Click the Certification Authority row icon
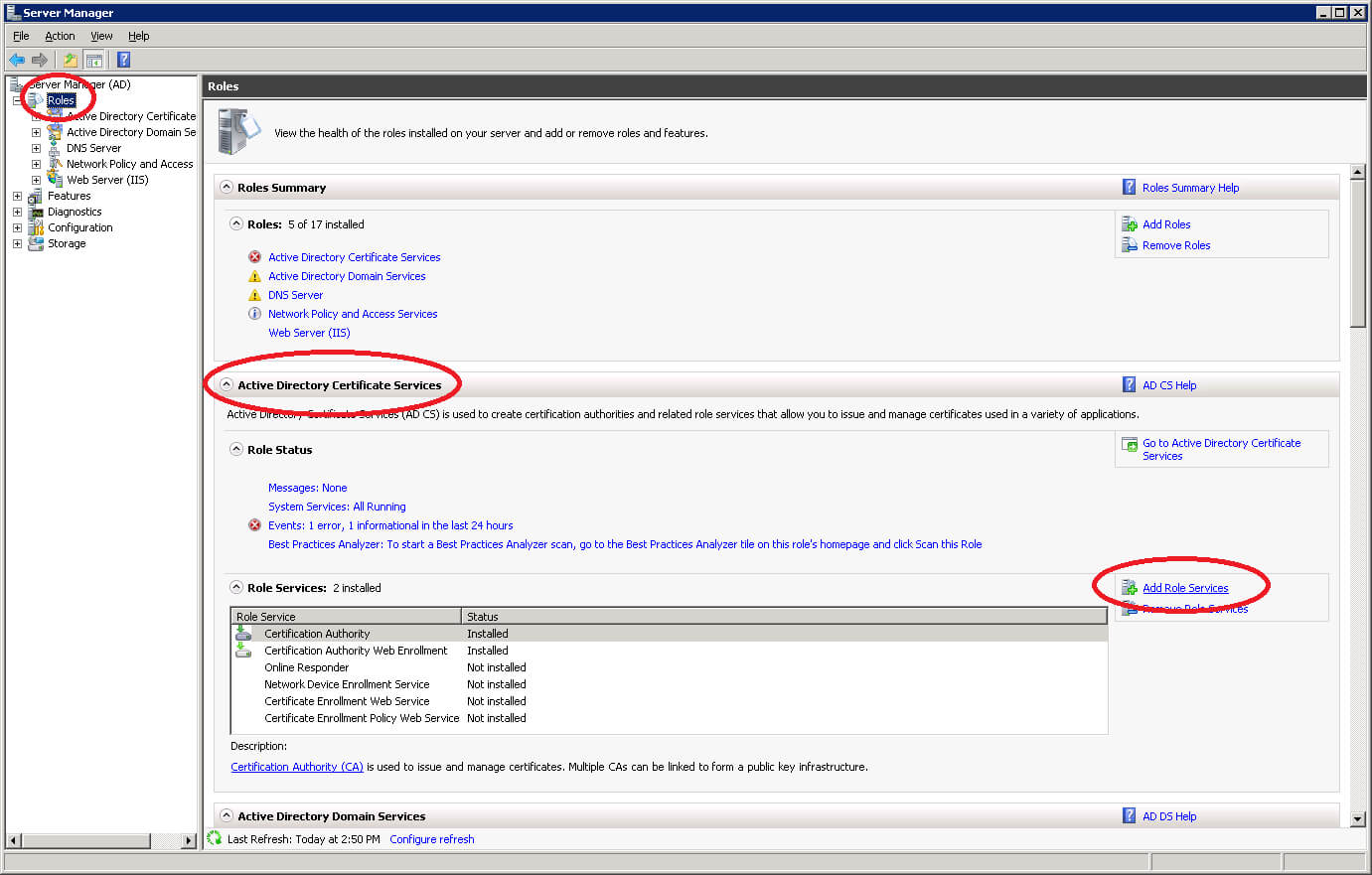 click(x=243, y=633)
